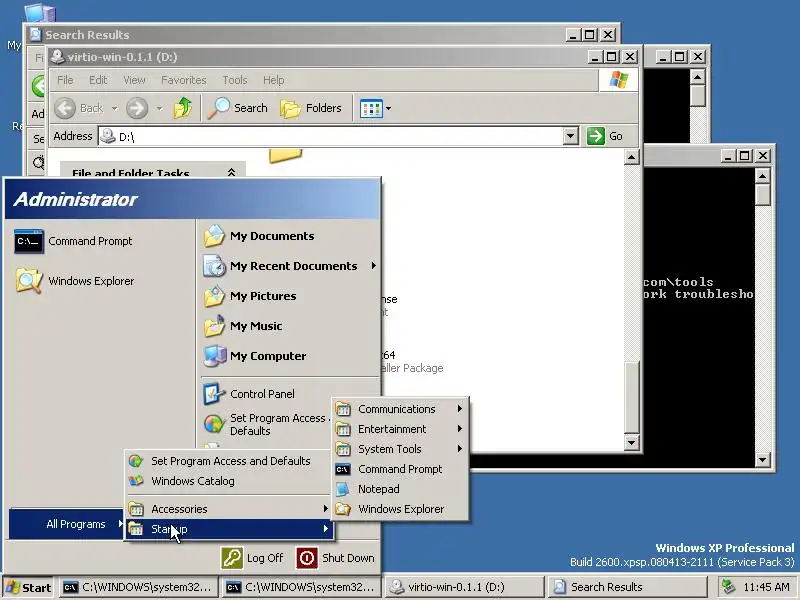Switch to the Search Results taskbar button
The height and width of the screenshot is (600, 800).
click(x=627, y=587)
